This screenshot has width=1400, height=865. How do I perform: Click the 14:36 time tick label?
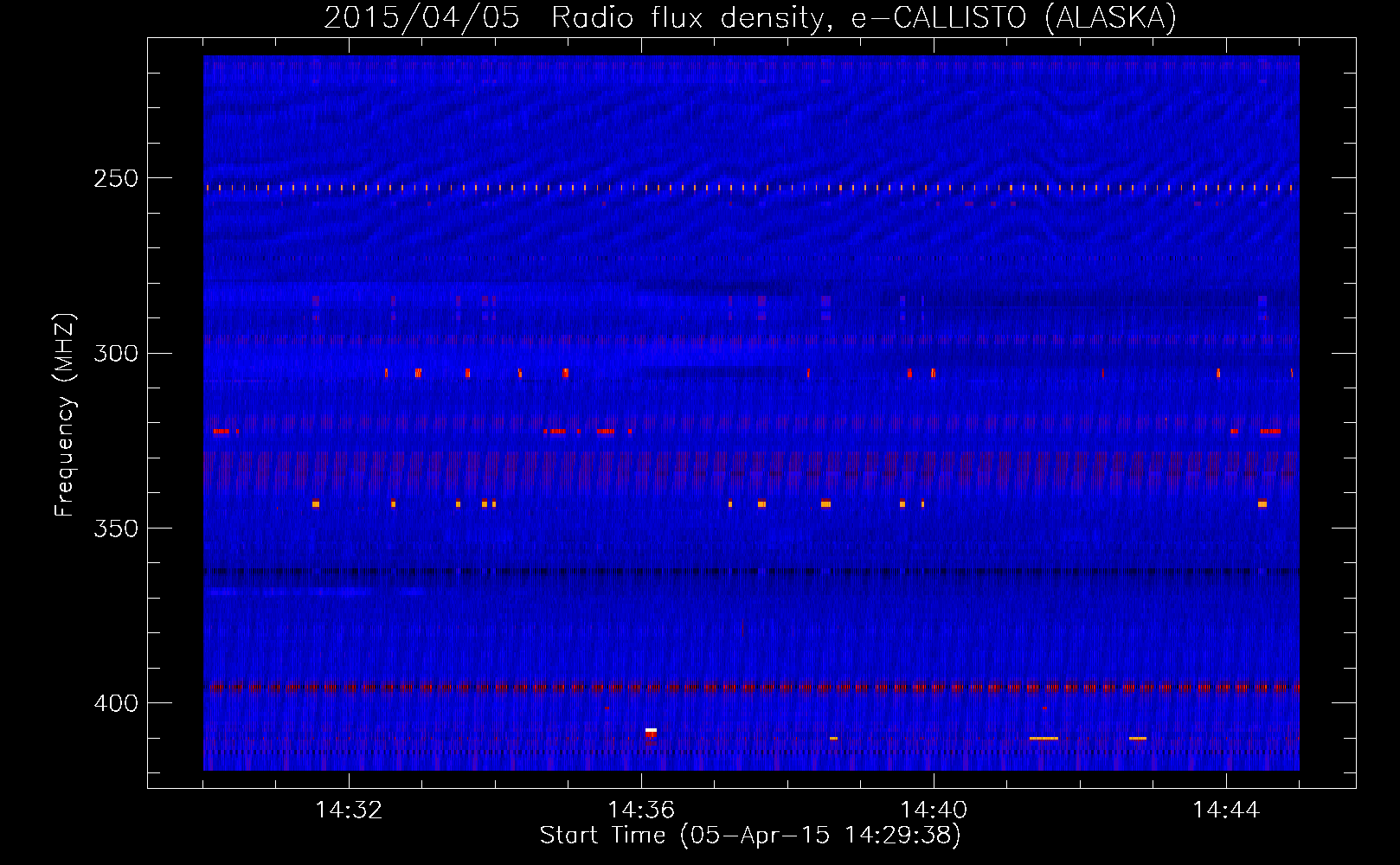click(641, 810)
